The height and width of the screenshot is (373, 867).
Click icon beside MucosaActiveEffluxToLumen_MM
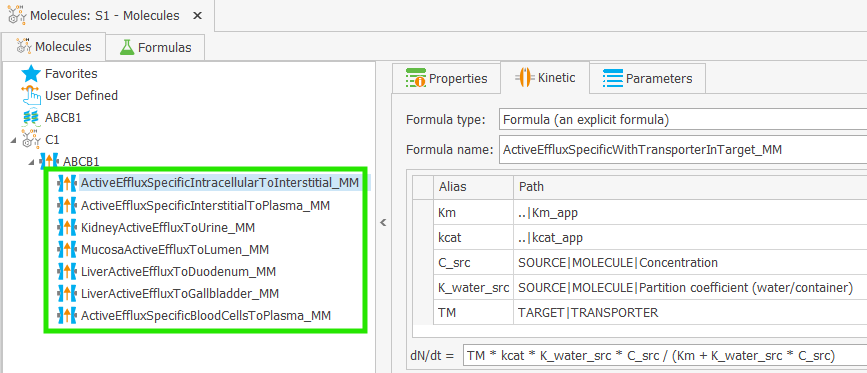point(67,249)
